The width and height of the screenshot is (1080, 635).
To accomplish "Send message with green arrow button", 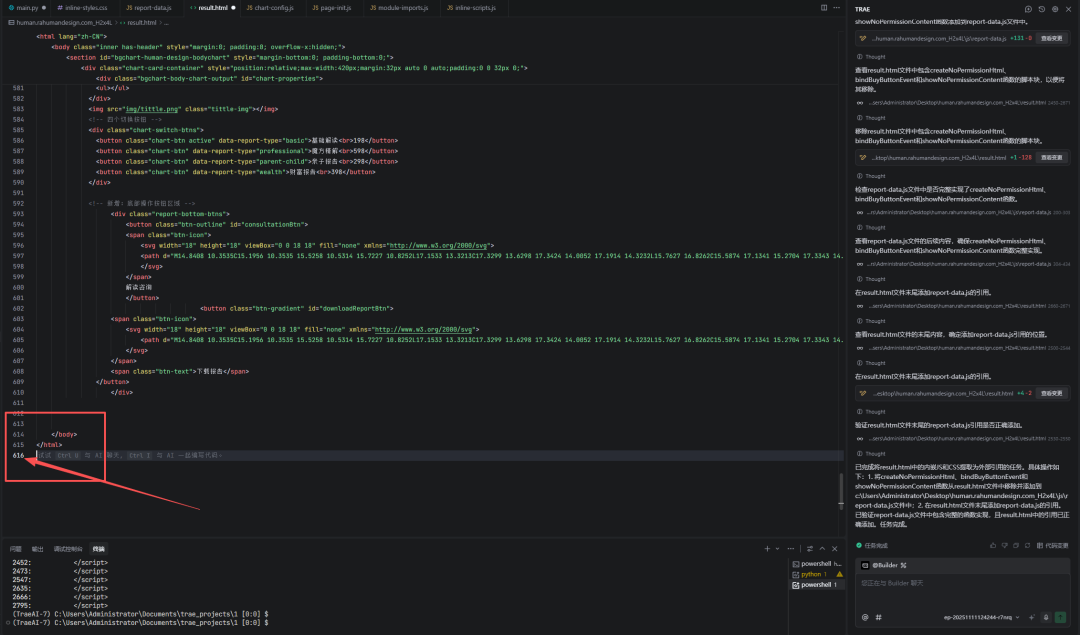I will [x=1060, y=617].
